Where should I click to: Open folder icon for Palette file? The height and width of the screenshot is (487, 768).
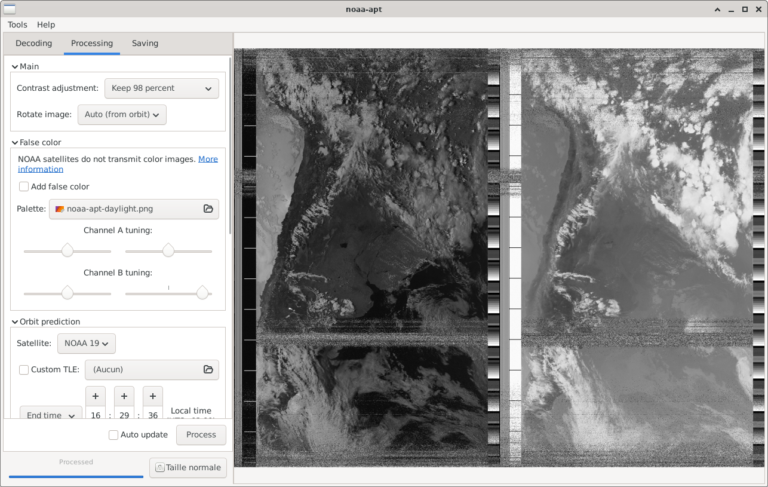[208, 209]
